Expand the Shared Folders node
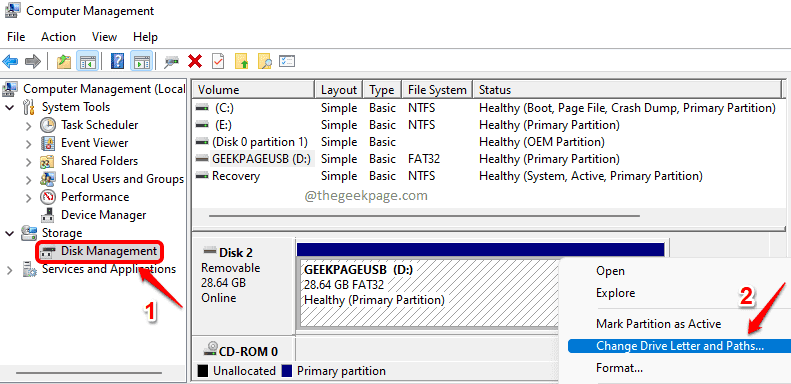This screenshot has width=791, height=384. pyautogui.click(x=29, y=161)
